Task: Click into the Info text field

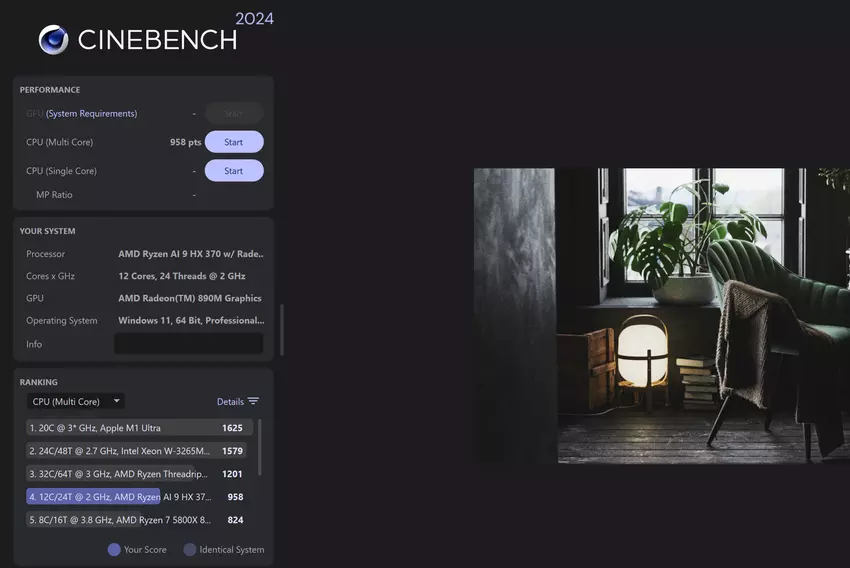Action: [x=188, y=344]
